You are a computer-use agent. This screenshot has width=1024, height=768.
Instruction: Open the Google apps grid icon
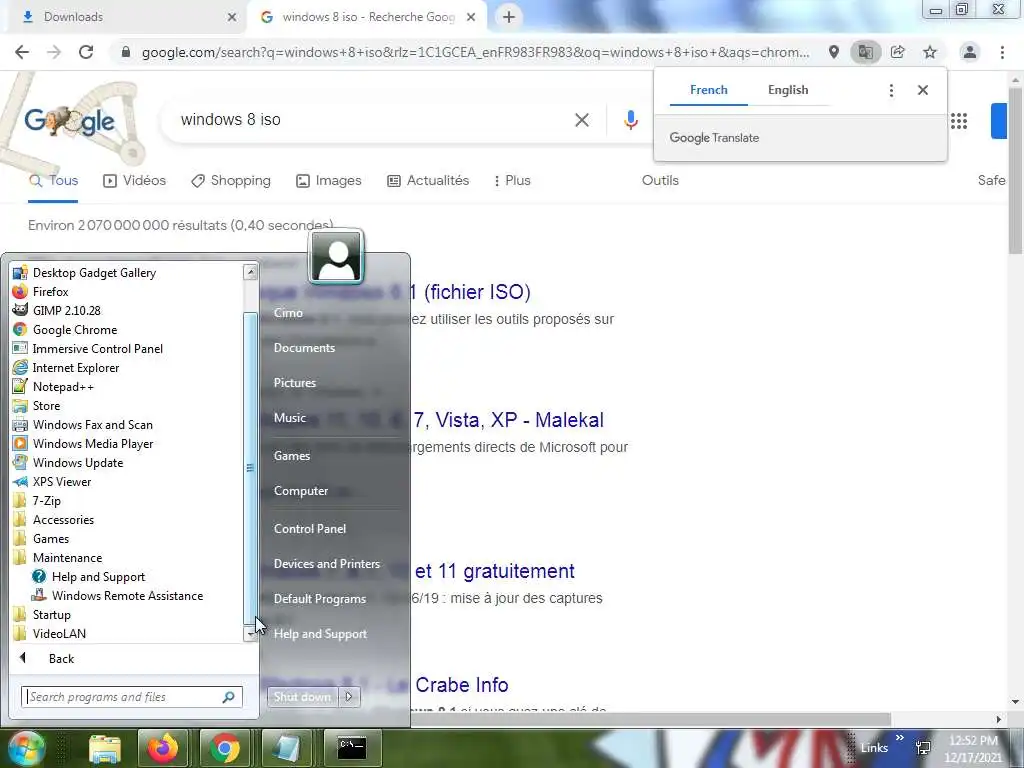pos(959,121)
